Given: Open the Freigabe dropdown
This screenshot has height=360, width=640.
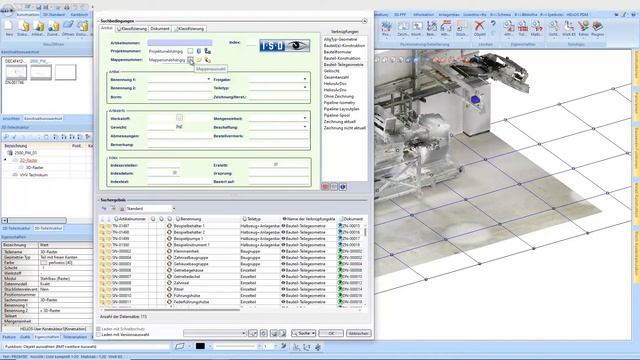Looking at the screenshot, I should (x=304, y=79).
